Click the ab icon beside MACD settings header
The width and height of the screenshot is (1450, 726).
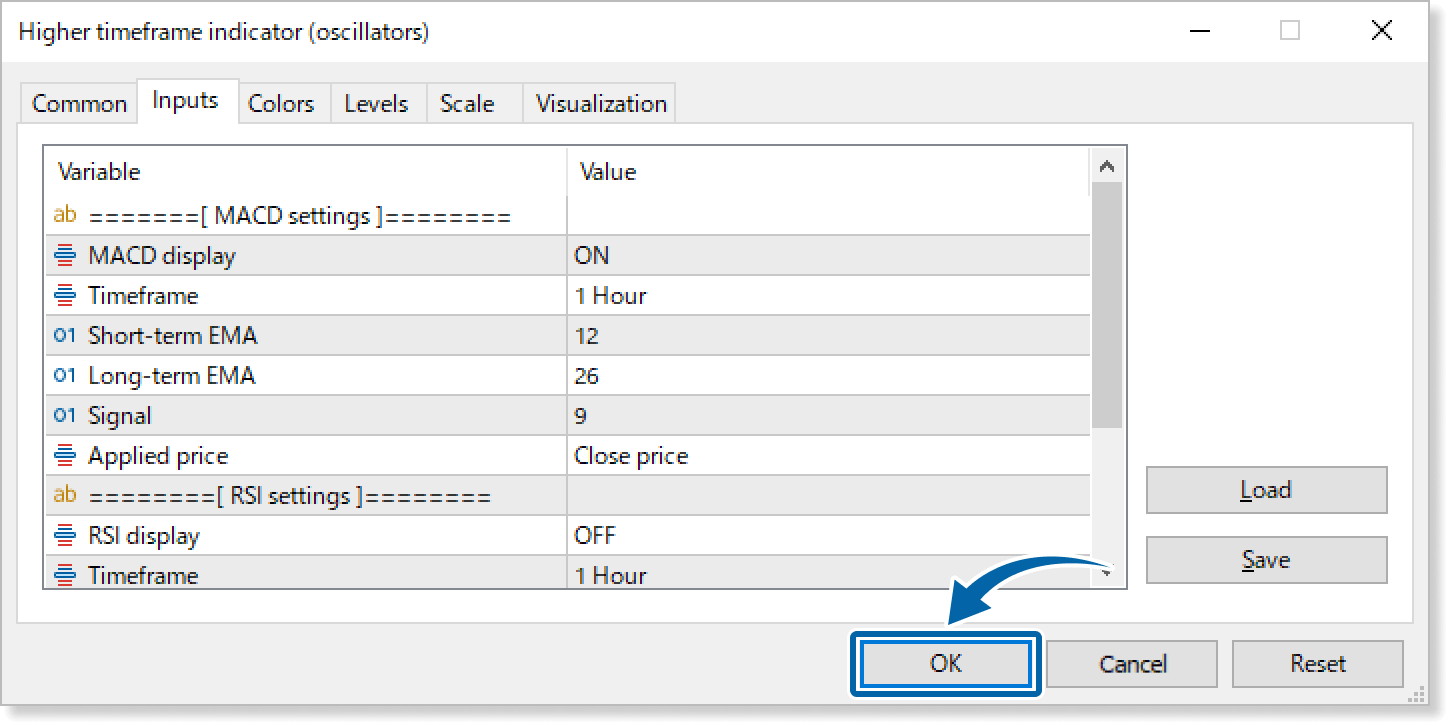[65, 215]
